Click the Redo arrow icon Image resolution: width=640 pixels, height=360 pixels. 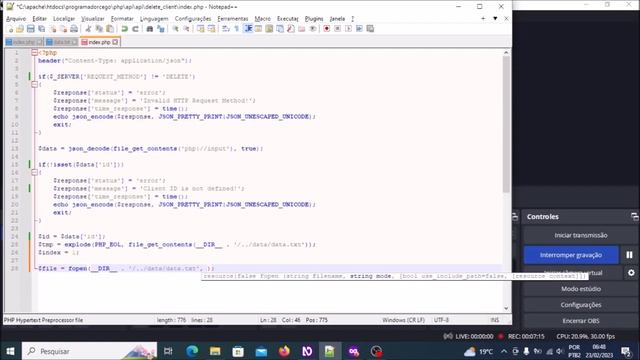(135, 29)
